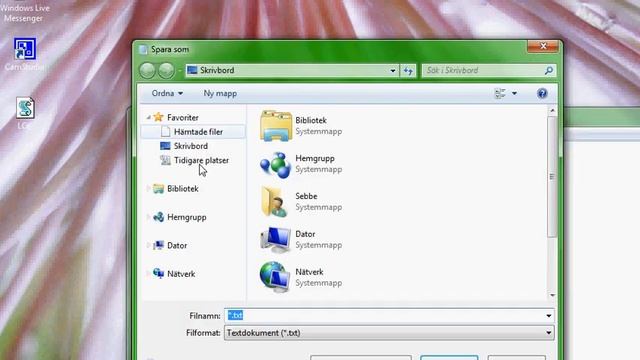Select the Dator computer icon in file list
The image size is (640, 360).
[x=276, y=240]
